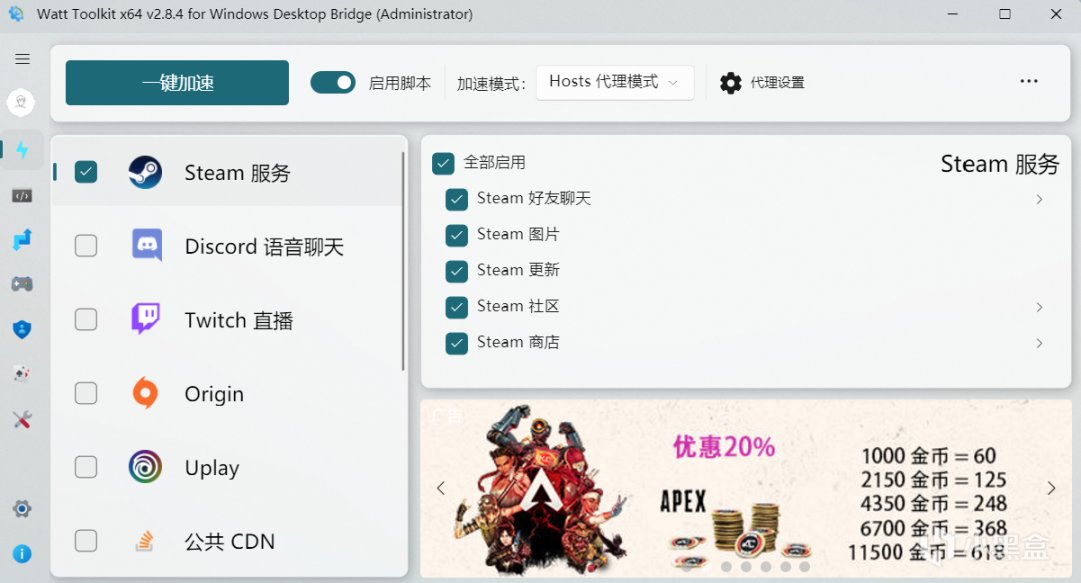Screen dimensions: 1081x583
Task: Click the Discord logo icon
Action: (x=147, y=245)
